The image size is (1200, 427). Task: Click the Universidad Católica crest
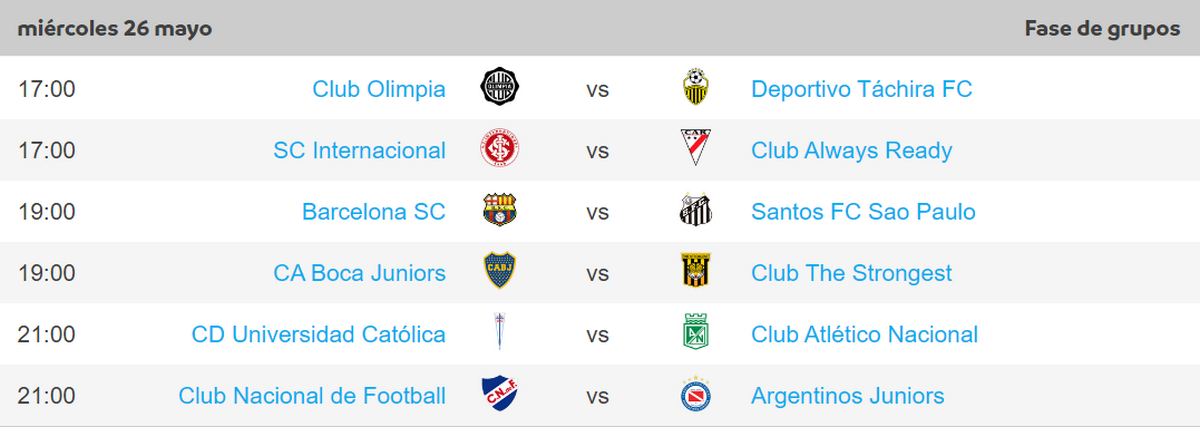coord(499,333)
